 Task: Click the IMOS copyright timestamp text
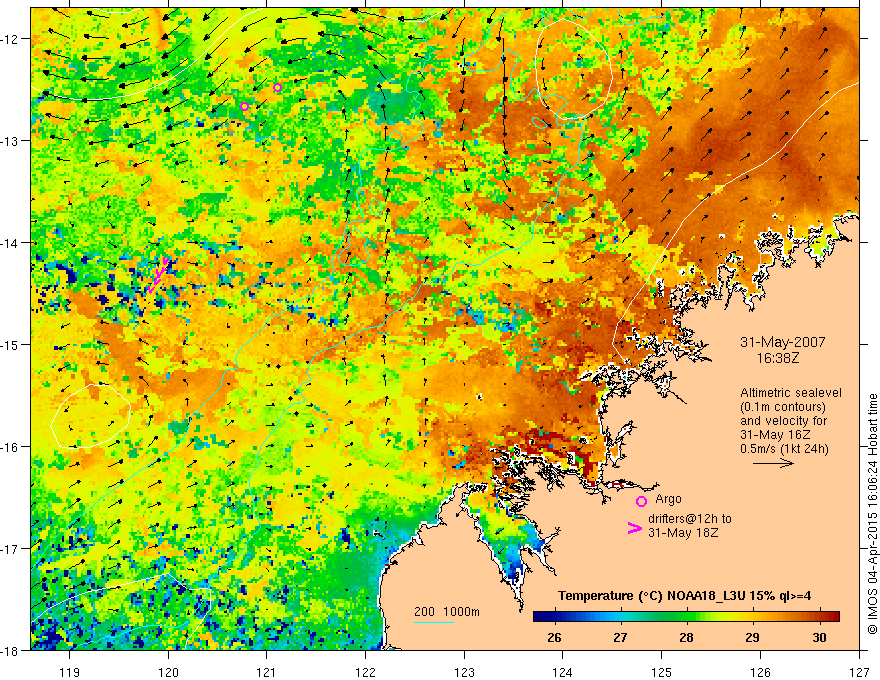click(x=873, y=516)
